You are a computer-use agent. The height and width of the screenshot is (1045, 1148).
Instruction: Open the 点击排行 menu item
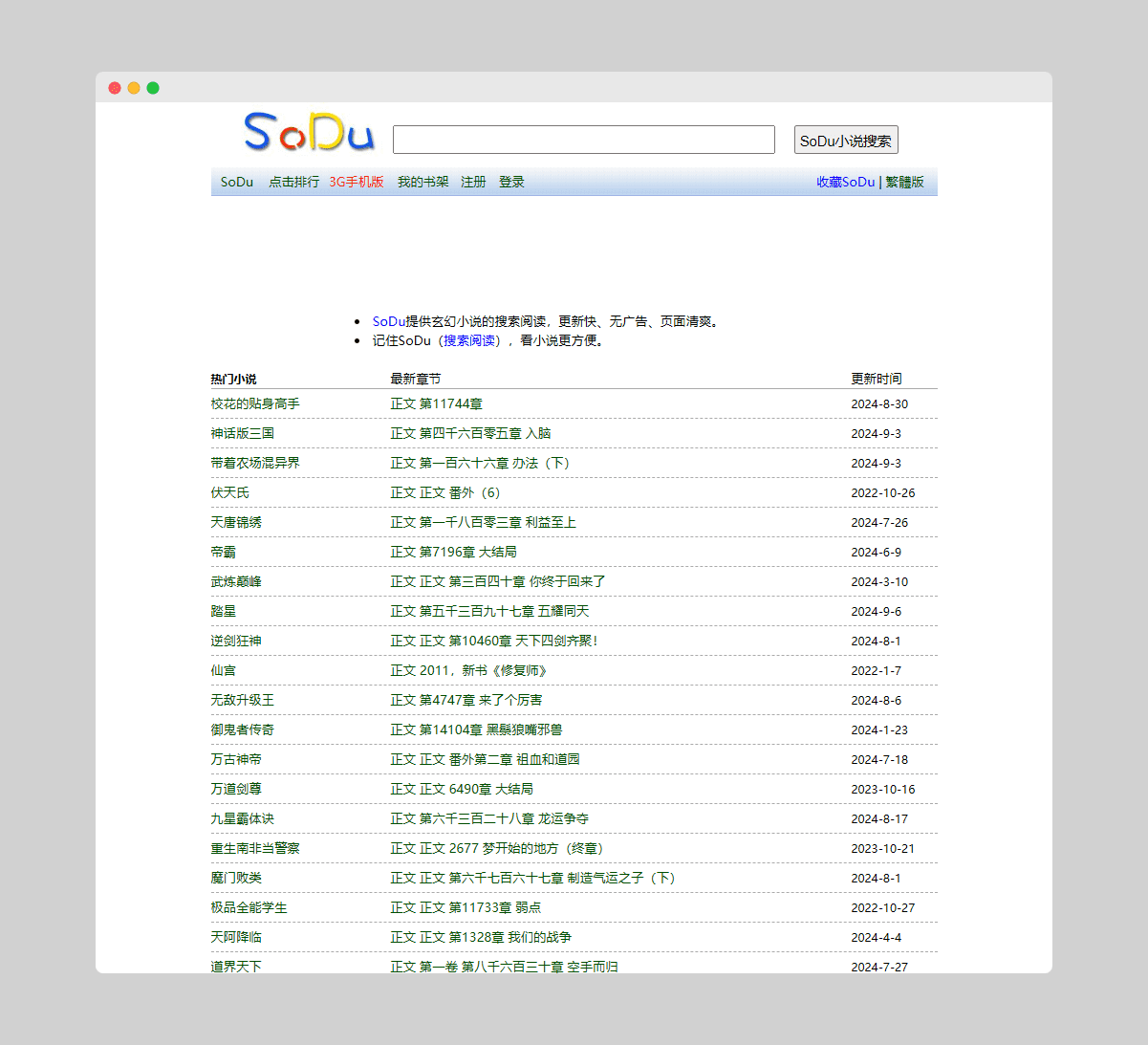point(293,182)
